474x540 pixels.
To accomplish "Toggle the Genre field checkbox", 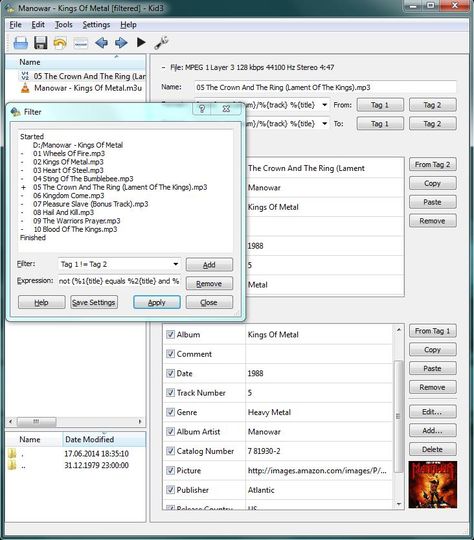I will coord(170,412).
